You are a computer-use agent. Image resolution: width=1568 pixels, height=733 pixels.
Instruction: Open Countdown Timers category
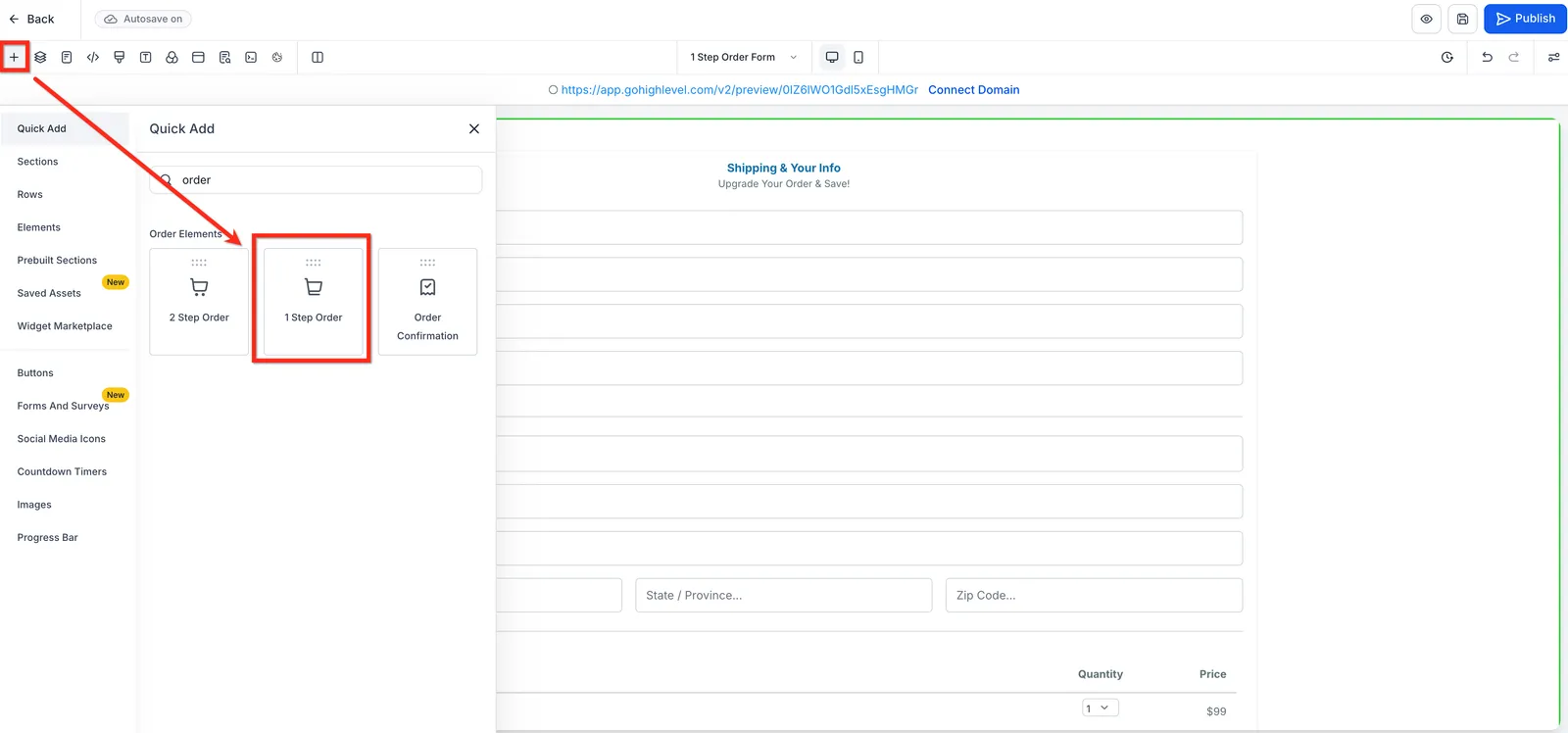click(x=62, y=471)
